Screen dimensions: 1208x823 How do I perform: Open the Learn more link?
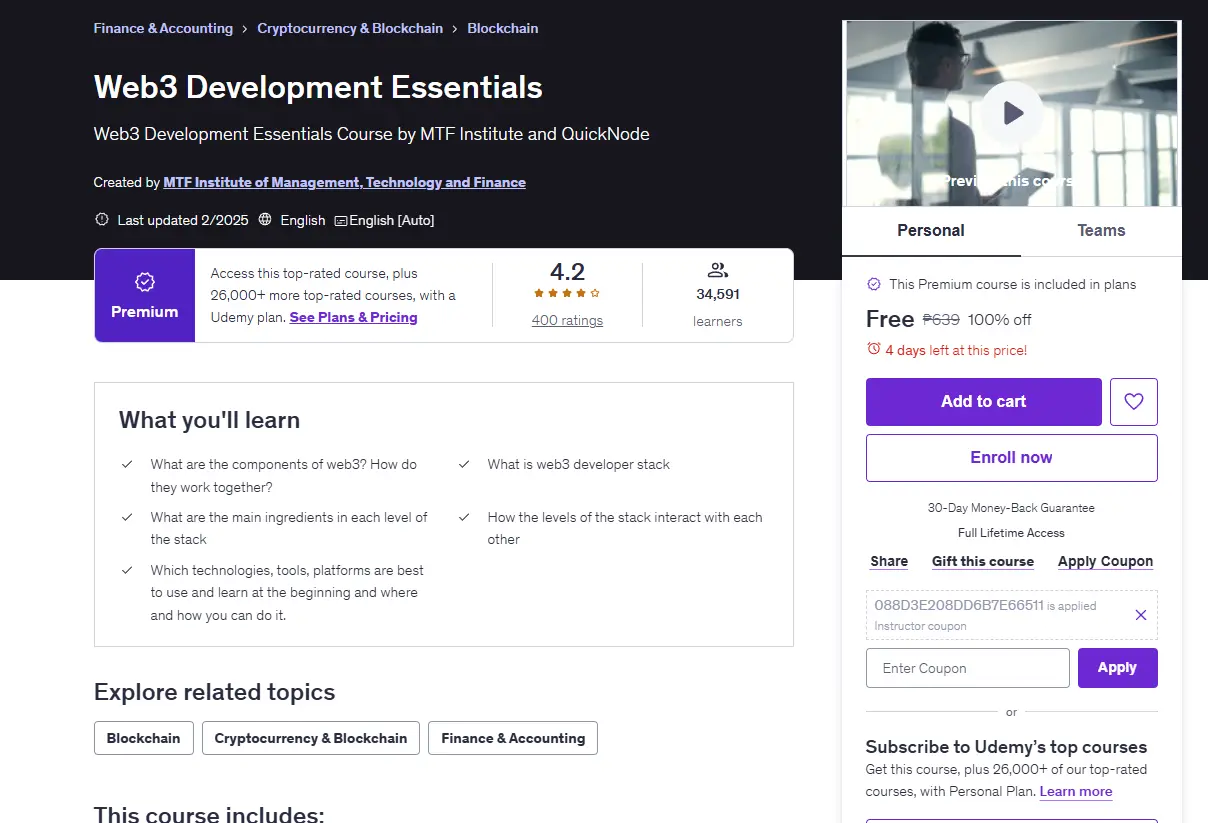[x=1076, y=791]
